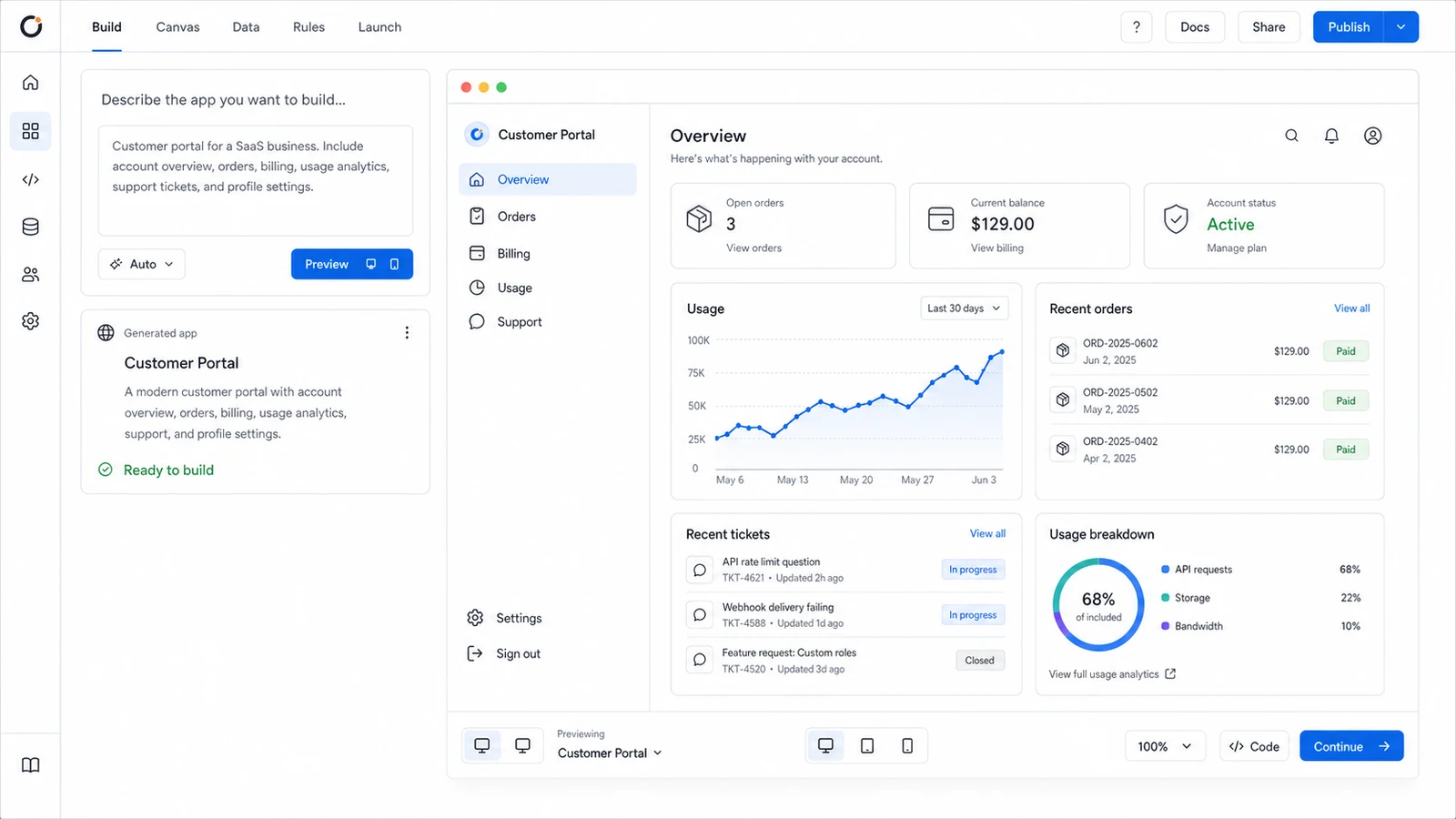Click the box icon for order ORD-2025-0602
1456x819 pixels.
(x=1063, y=350)
